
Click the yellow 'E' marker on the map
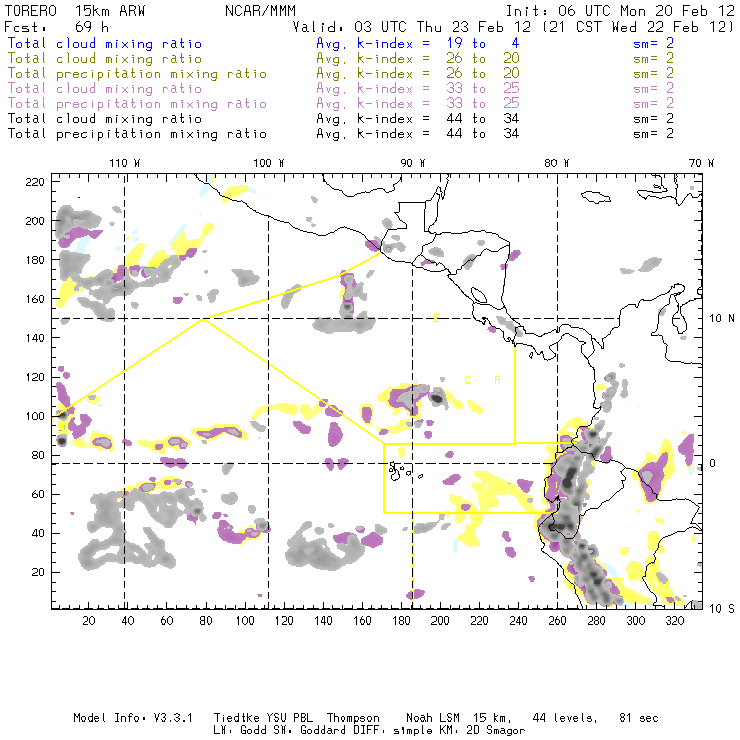437,319
